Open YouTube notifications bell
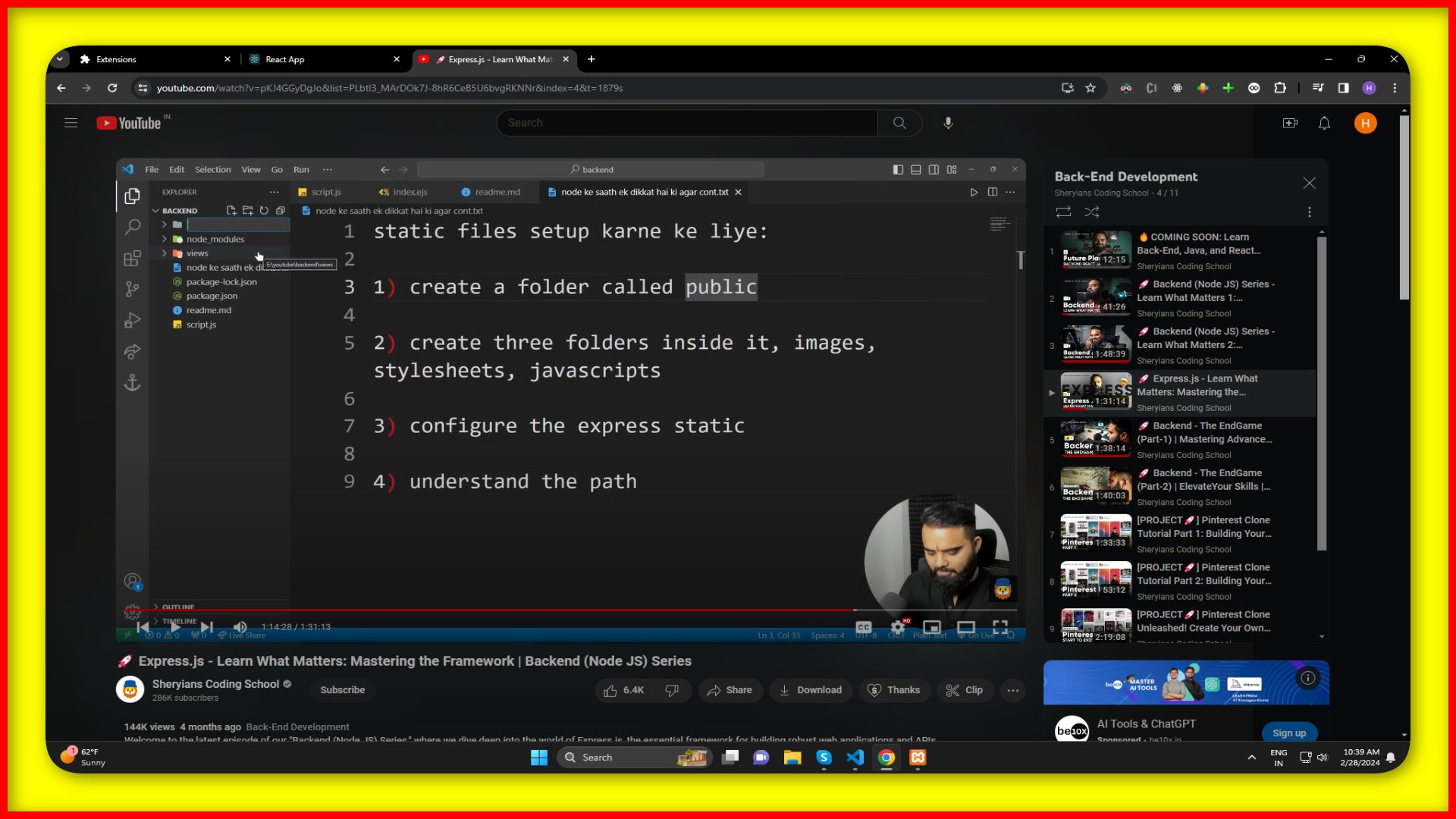1456x819 pixels. tap(1324, 123)
